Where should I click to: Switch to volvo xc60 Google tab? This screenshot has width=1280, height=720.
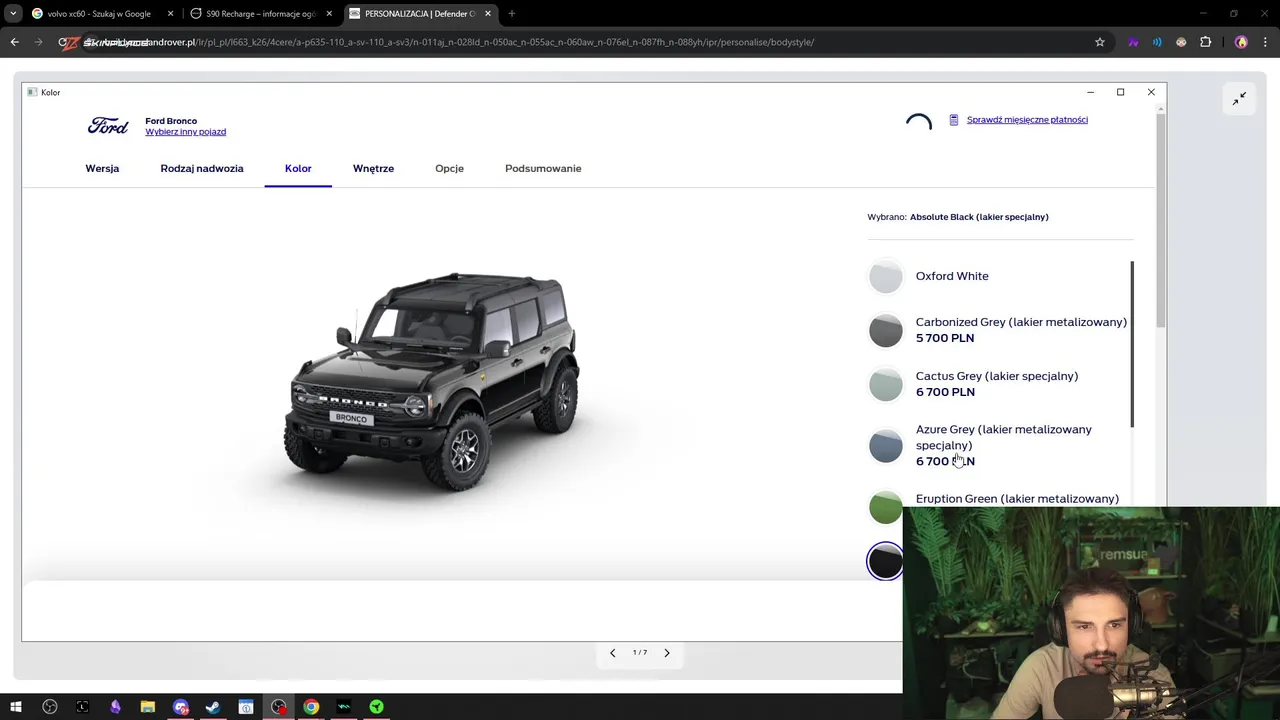(100, 14)
